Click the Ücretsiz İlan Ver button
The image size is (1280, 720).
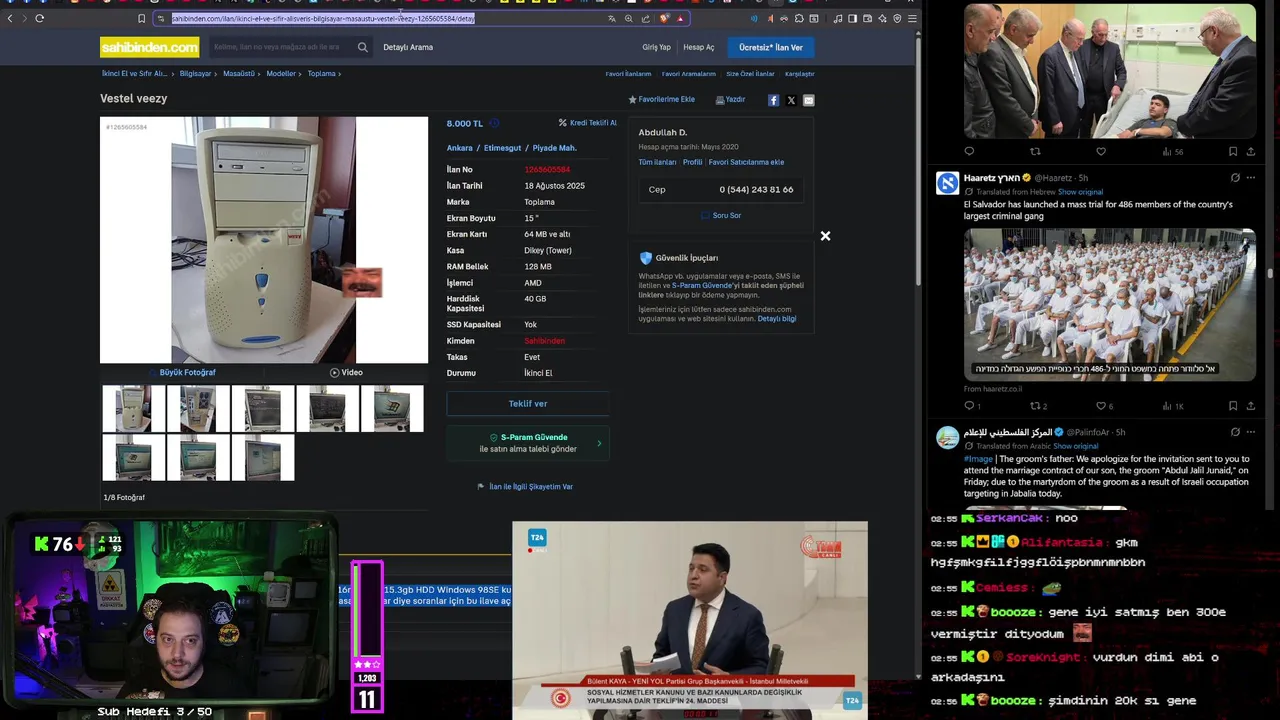[x=770, y=47]
